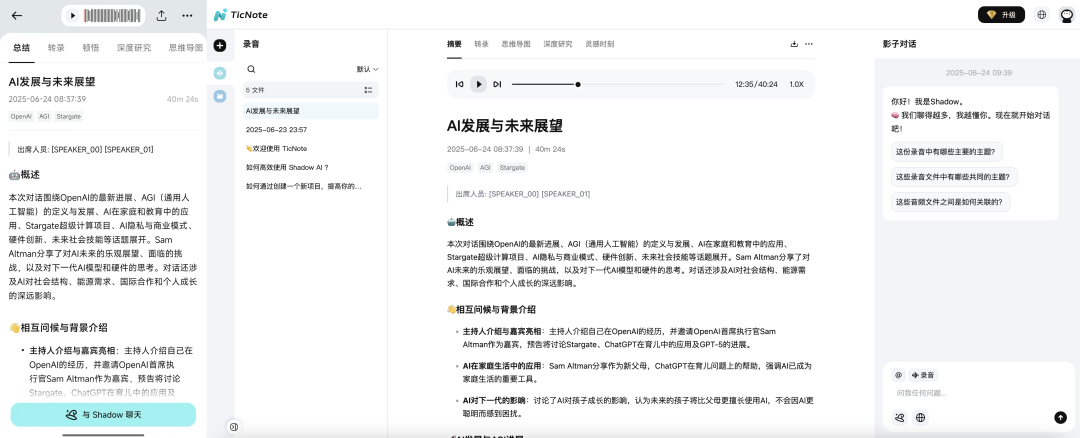Open the user avatar profile menu
The image size is (1080, 438).
click(1066, 14)
